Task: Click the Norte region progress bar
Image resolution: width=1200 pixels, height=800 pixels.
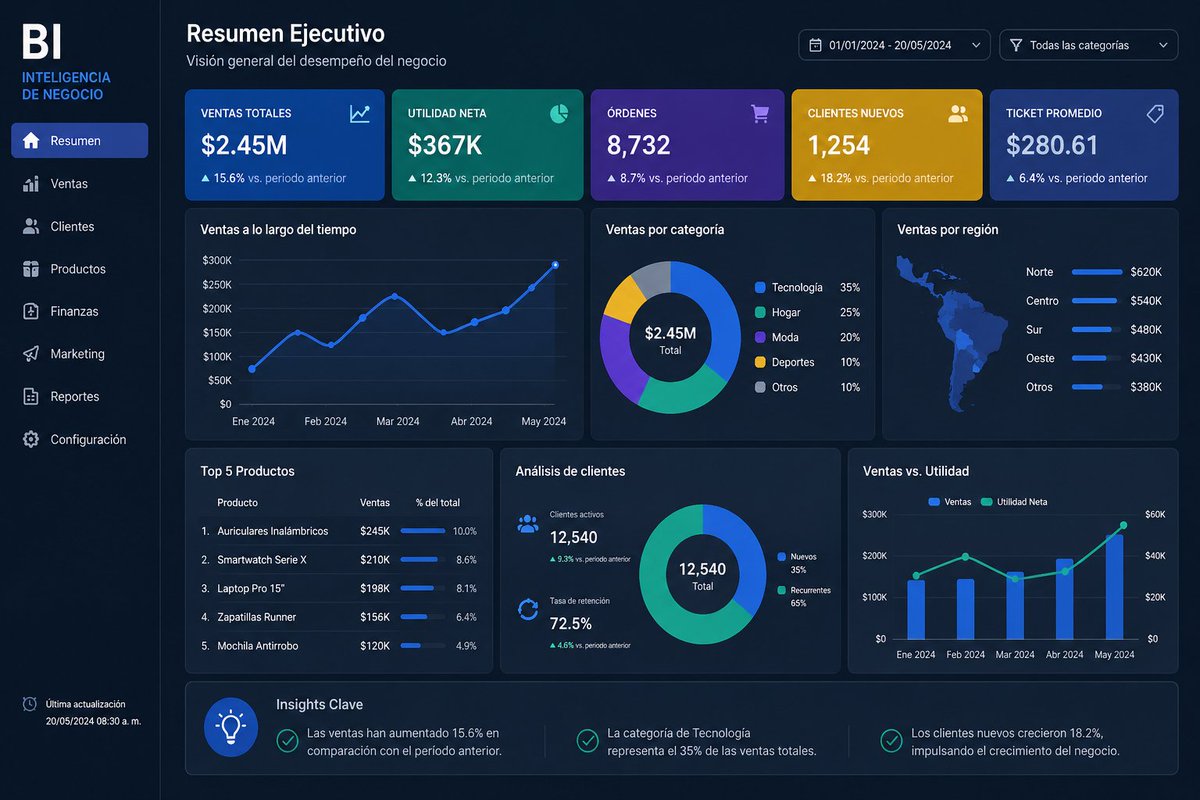Action: pyautogui.click(x=1098, y=272)
